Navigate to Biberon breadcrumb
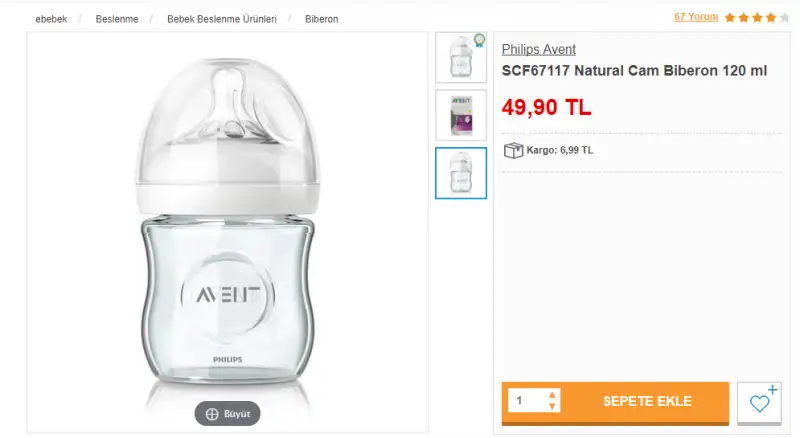This screenshot has width=800, height=438. tap(321, 19)
